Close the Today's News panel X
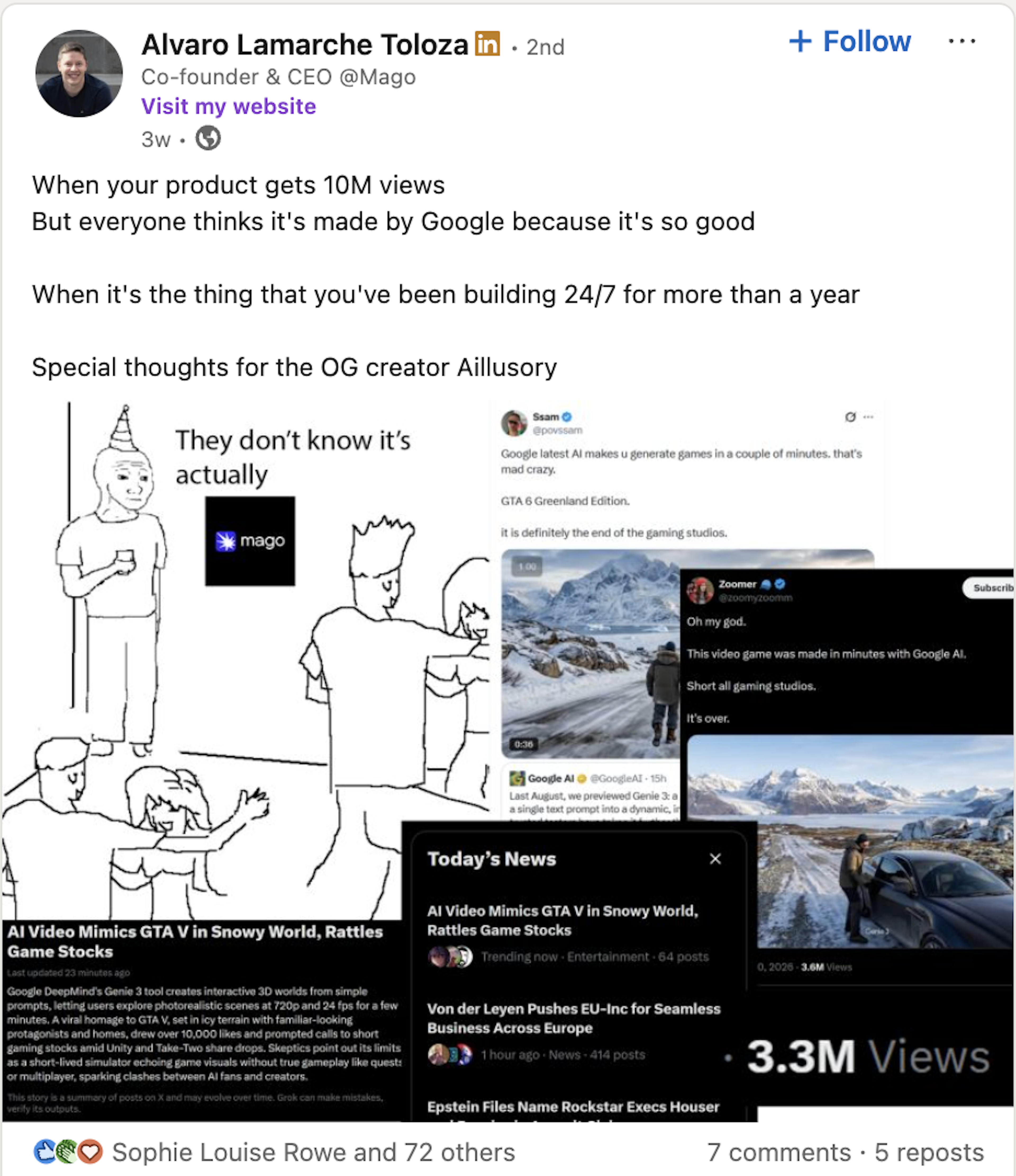This screenshot has height=1176, width=1016. [x=715, y=859]
